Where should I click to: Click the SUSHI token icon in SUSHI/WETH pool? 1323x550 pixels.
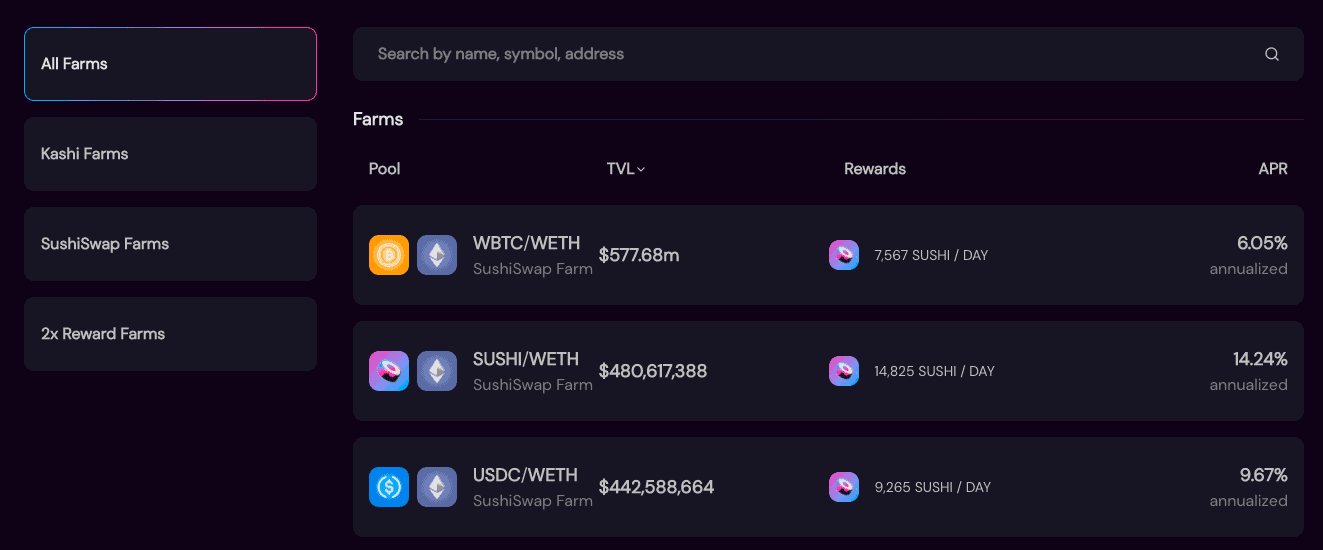tap(389, 371)
